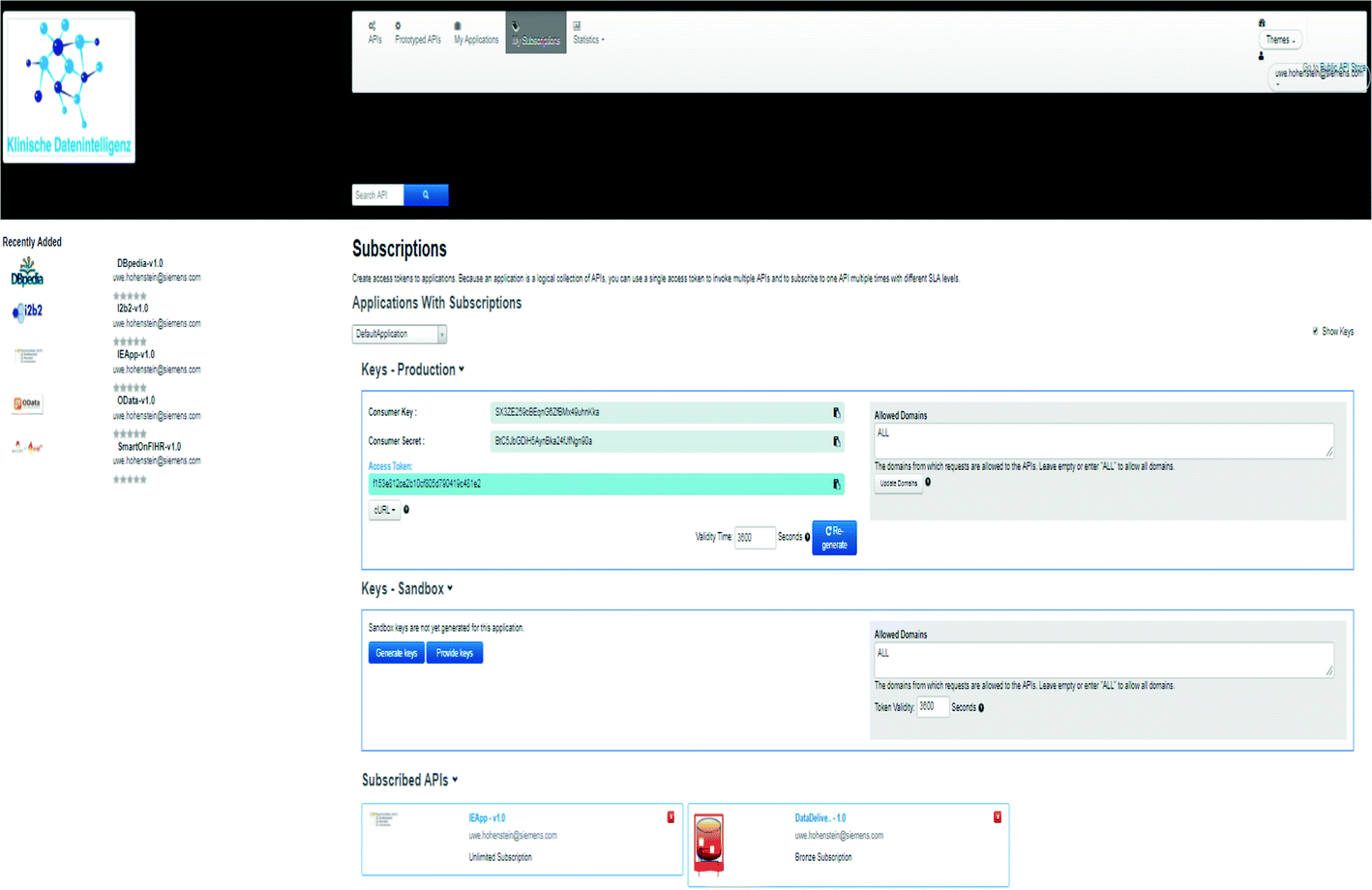Open the APIs nav item
1372x890 pixels.
click(x=374, y=33)
